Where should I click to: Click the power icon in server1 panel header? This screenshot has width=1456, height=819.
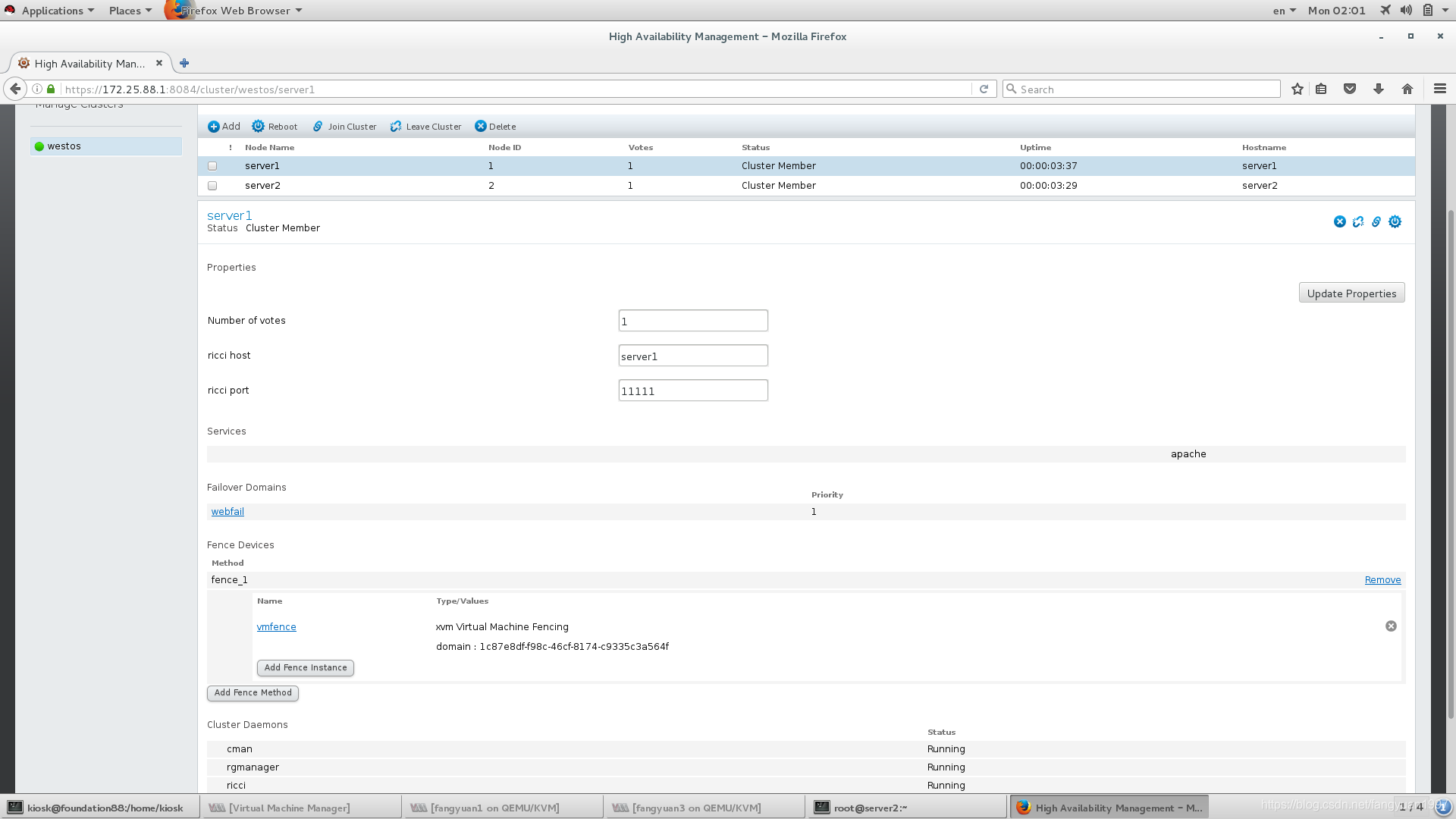tap(1395, 221)
